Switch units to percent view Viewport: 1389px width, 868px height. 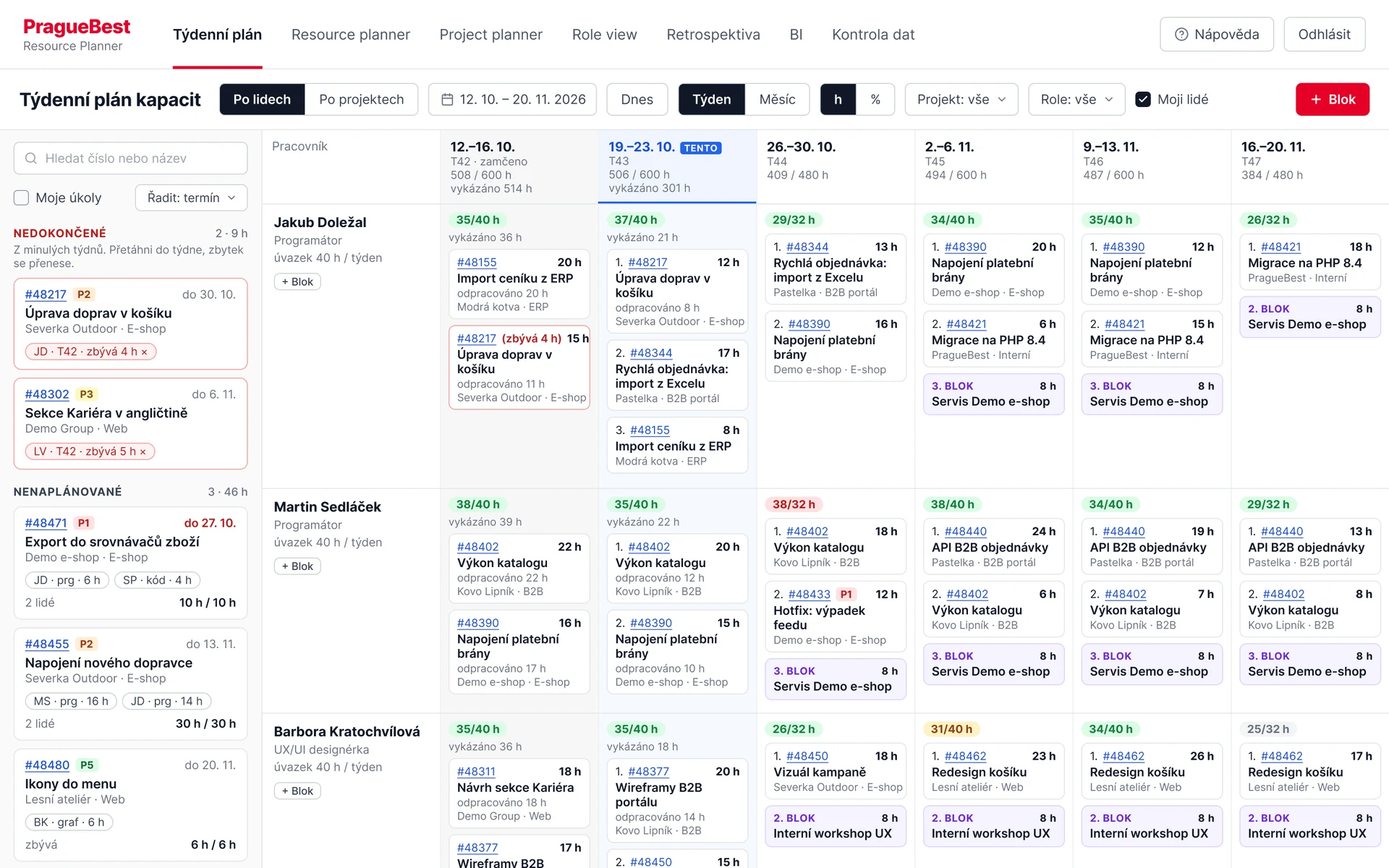(x=875, y=99)
